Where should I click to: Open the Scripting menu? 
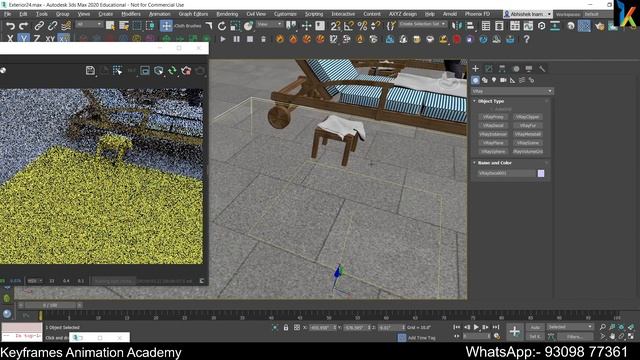pyautogui.click(x=314, y=14)
